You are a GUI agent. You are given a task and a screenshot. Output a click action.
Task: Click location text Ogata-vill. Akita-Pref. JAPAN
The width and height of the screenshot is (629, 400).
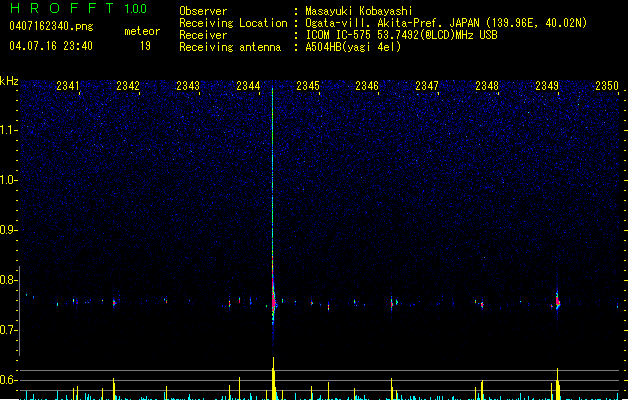point(392,23)
